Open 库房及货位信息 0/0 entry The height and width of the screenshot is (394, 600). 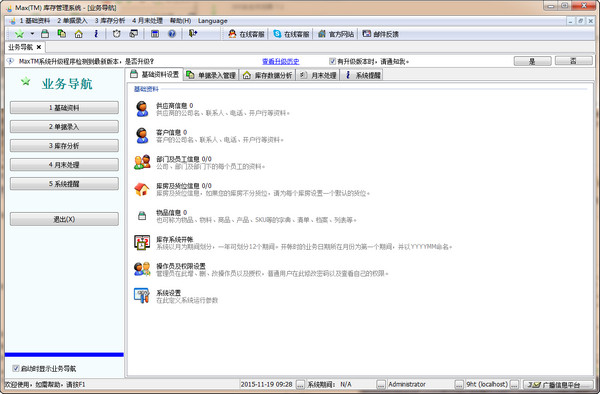184,186
